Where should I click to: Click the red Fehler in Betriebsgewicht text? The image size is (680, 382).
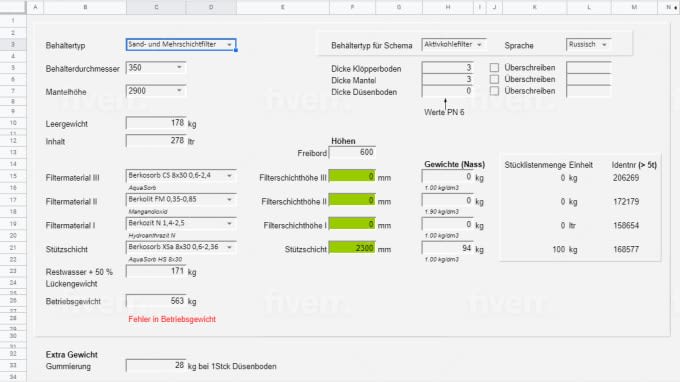point(172,319)
